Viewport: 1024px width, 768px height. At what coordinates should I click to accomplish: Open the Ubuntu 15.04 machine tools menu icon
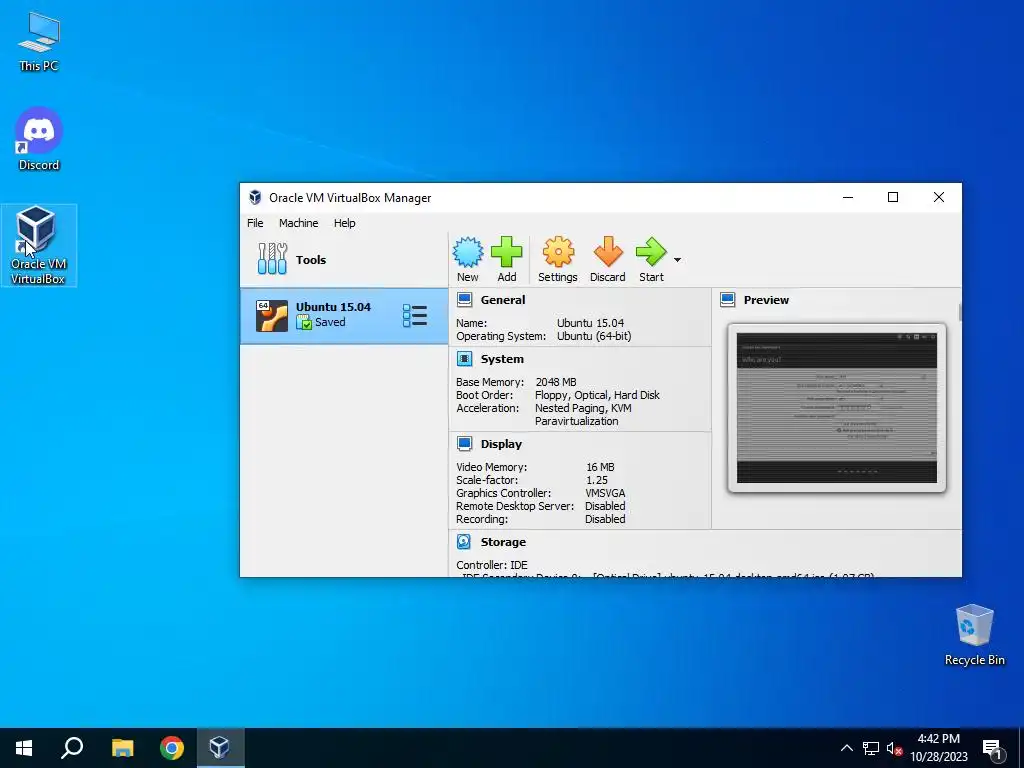[x=415, y=316]
